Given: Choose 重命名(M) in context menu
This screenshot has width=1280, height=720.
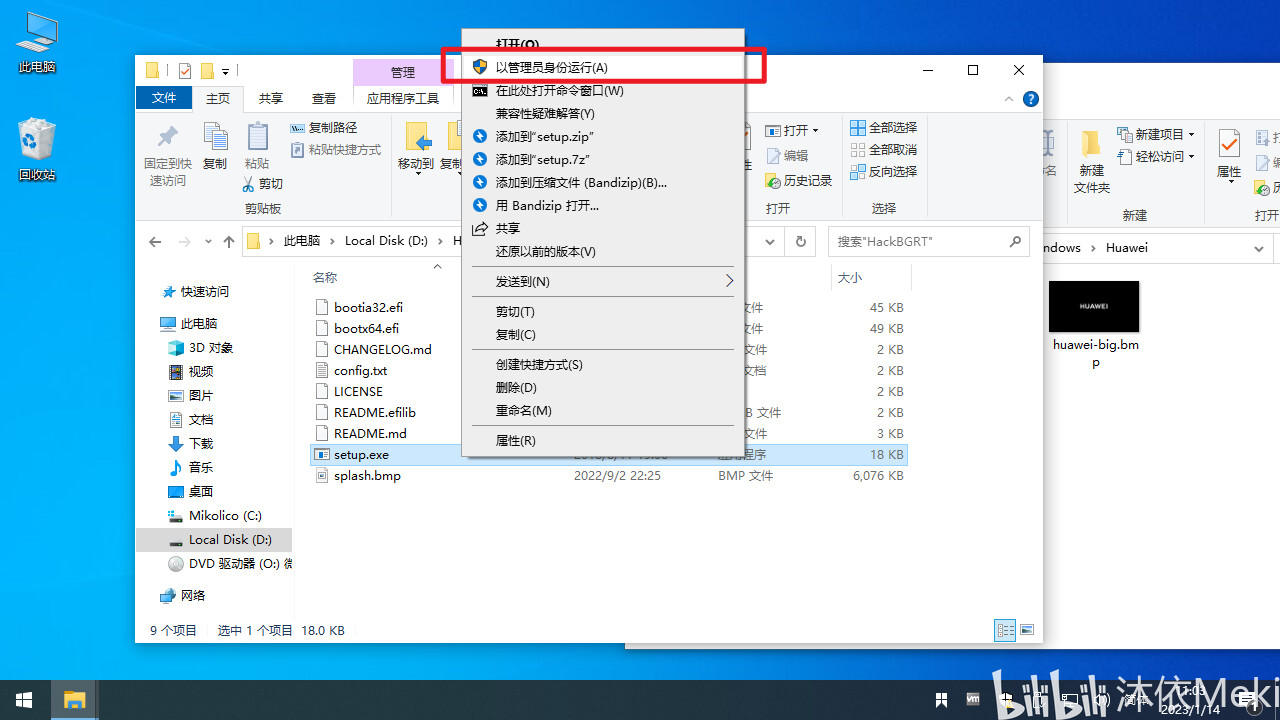Looking at the screenshot, I should tap(603, 410).
